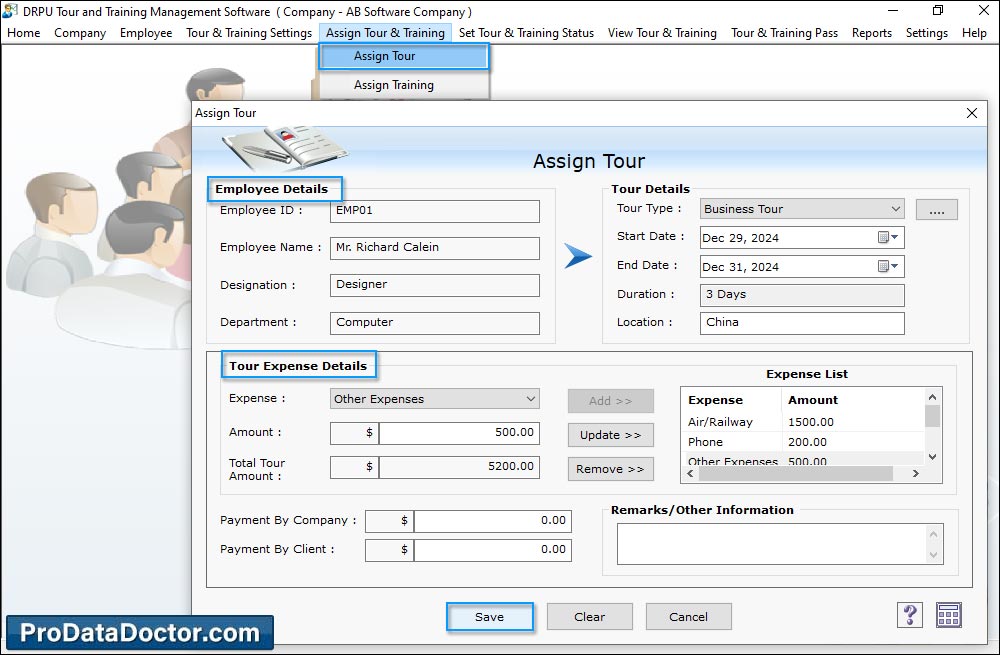Click the help question mark icon
The height and width of the screenshot is (655, 1000).
[910, 615]
